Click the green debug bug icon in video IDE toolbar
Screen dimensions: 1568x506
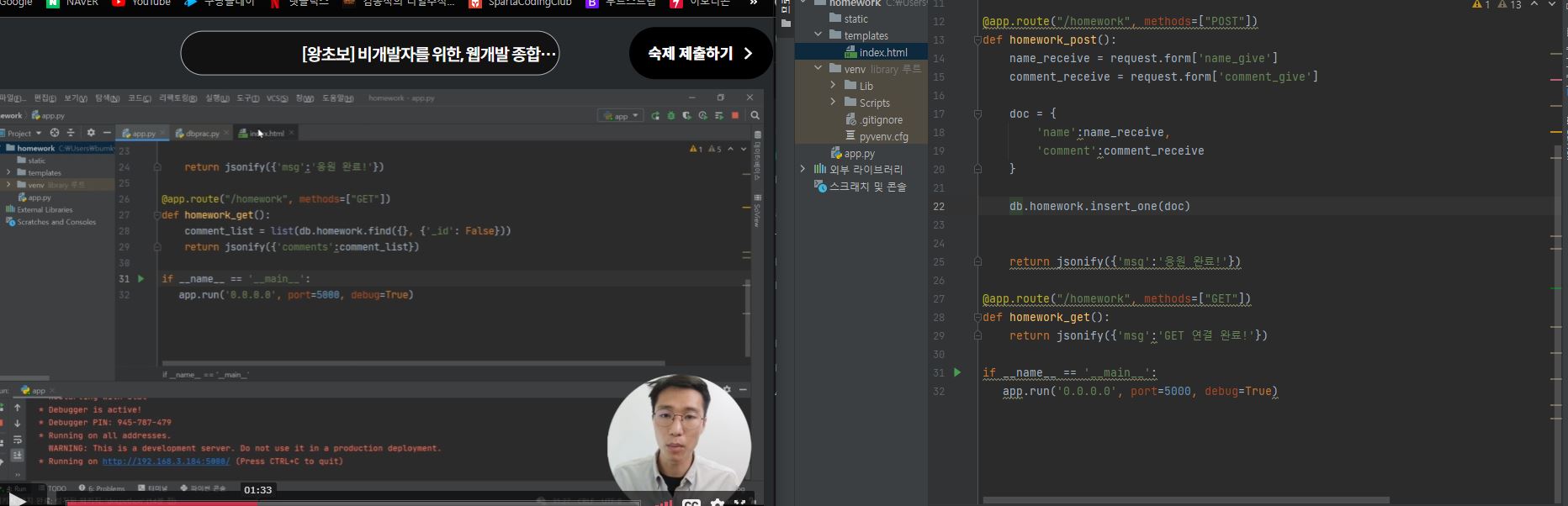[x=671, y=116]
